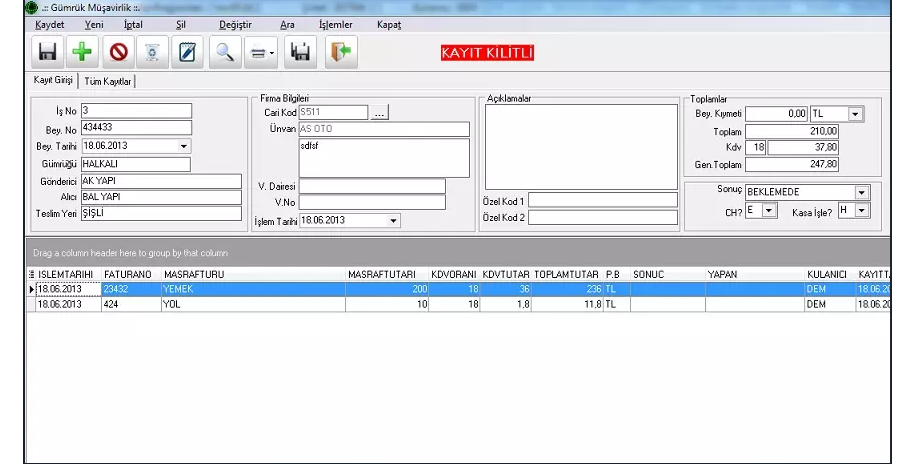Open the TL currency dropdown

855,115
